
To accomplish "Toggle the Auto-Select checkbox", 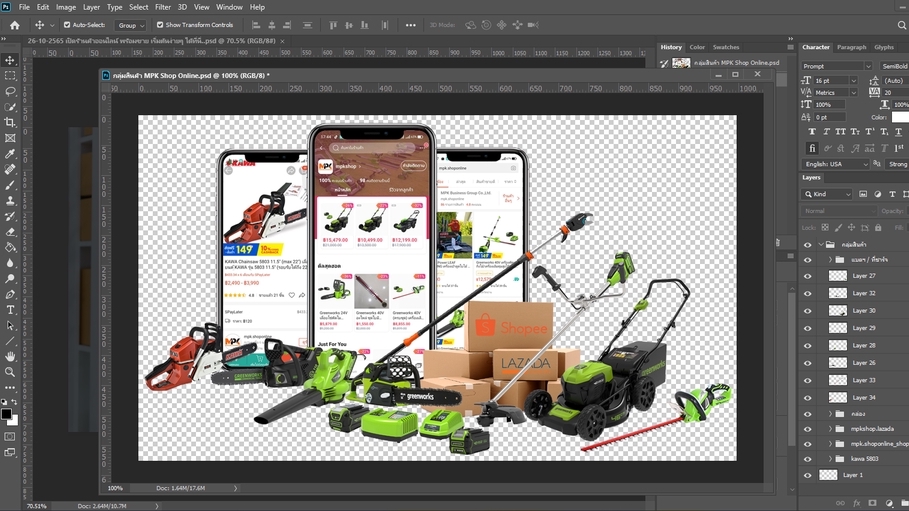I will [67, 25].
